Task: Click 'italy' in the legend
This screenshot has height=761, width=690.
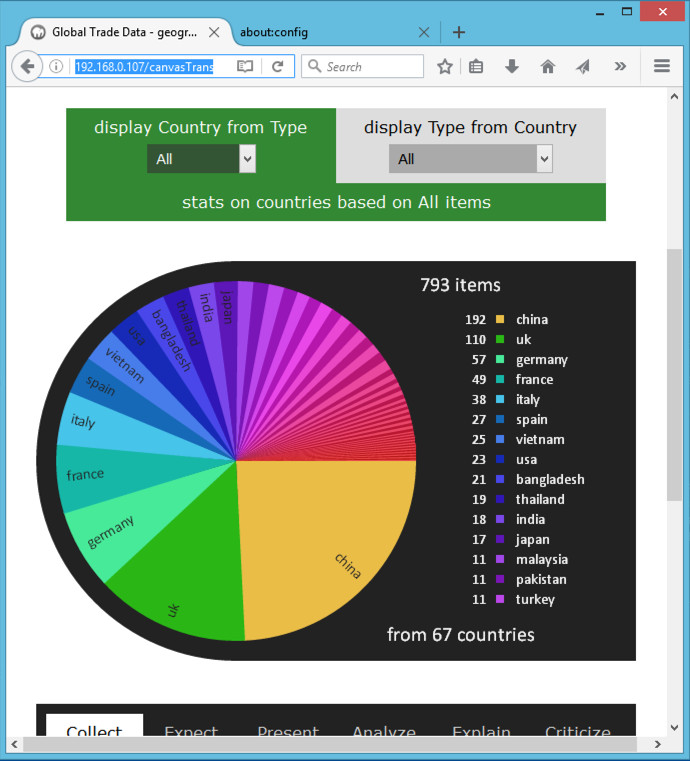Action: pos(527,399)
